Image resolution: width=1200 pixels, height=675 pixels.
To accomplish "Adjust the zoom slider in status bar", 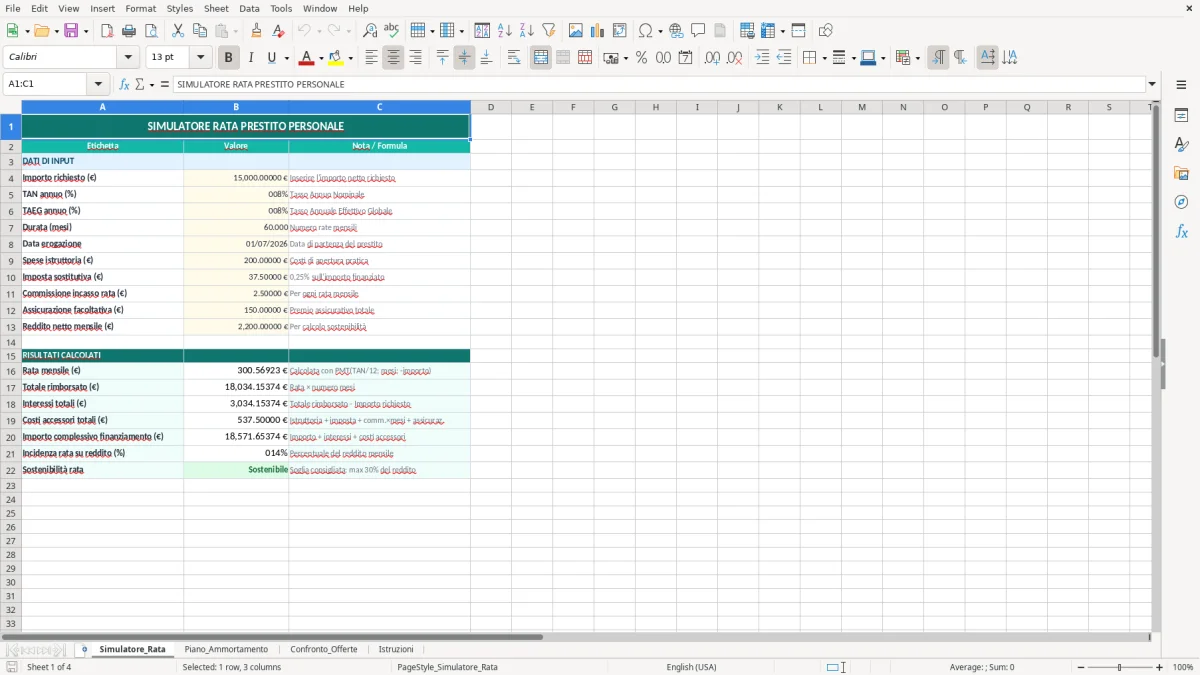I will pos(1119,667).
